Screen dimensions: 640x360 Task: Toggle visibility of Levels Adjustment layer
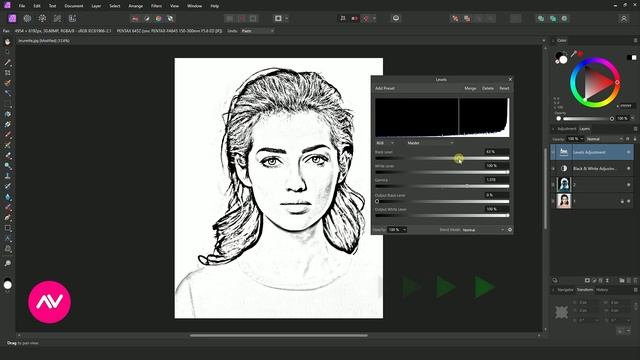(629, 152)
